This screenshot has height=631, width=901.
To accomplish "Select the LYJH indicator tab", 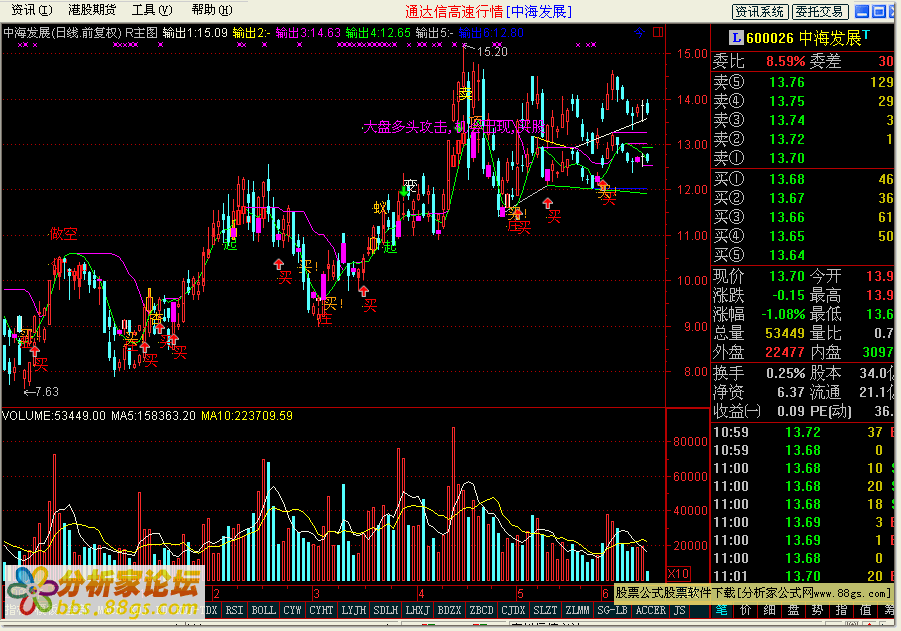I will pos(353,610).
